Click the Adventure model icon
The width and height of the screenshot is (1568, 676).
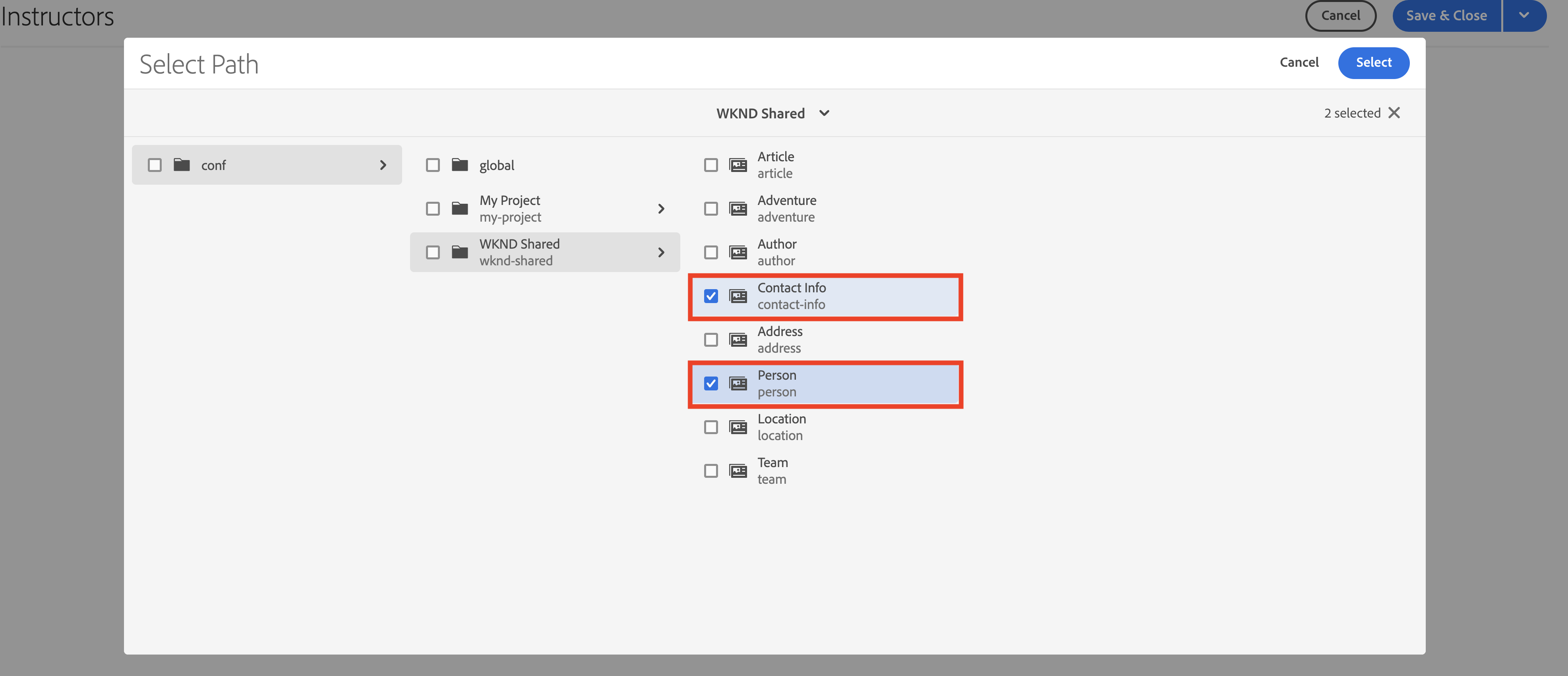(x=738, y=209)
